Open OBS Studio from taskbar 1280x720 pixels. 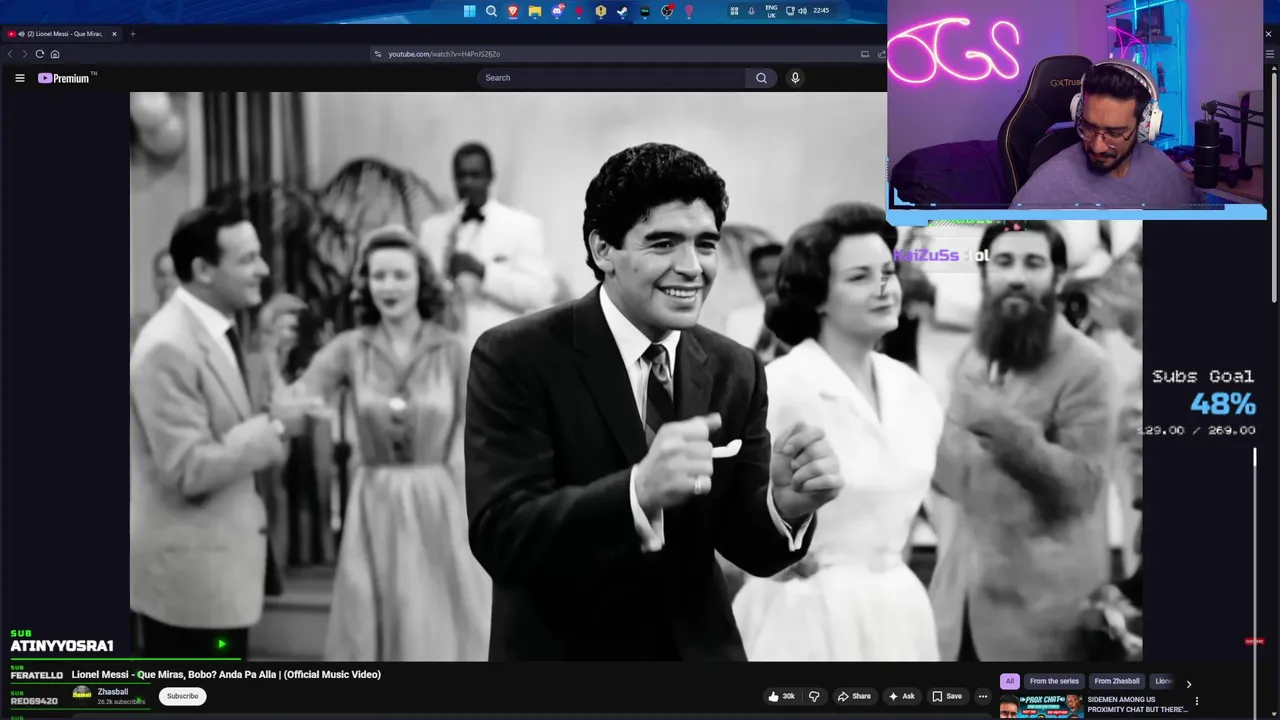tap(667, 11)
